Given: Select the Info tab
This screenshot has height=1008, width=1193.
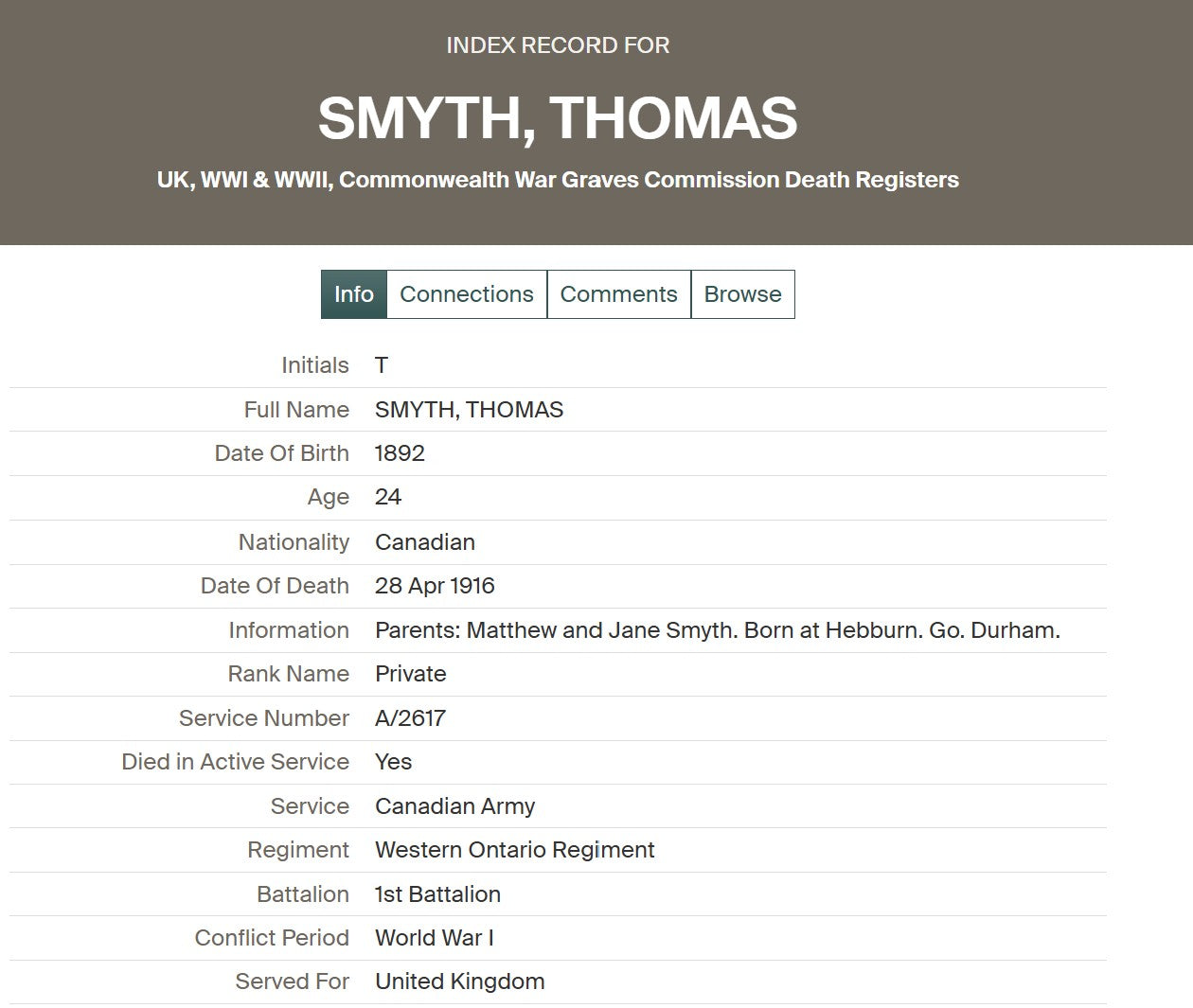Looking at the screenshot, I should pos(353,294).
